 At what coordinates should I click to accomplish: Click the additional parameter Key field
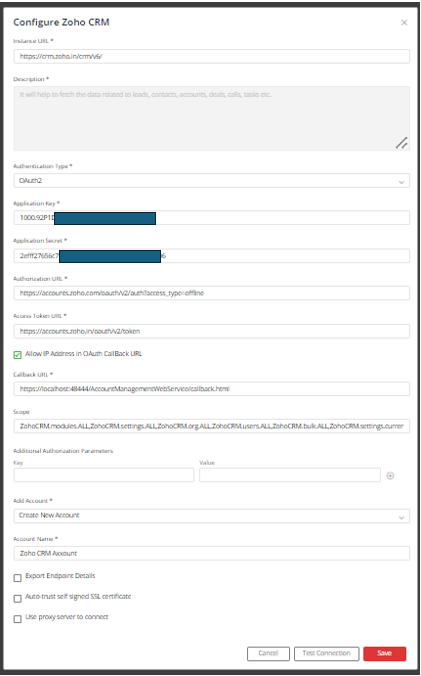[x=104, y=475]
